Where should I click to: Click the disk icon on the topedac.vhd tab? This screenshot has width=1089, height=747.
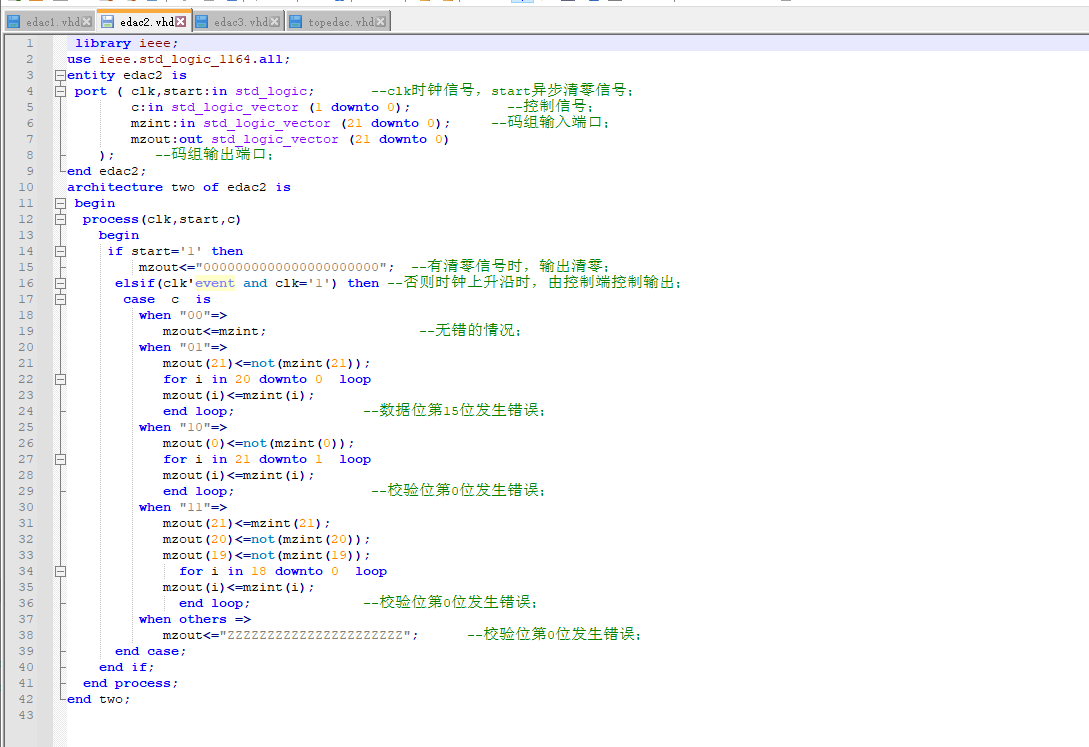tap(295, 22)
